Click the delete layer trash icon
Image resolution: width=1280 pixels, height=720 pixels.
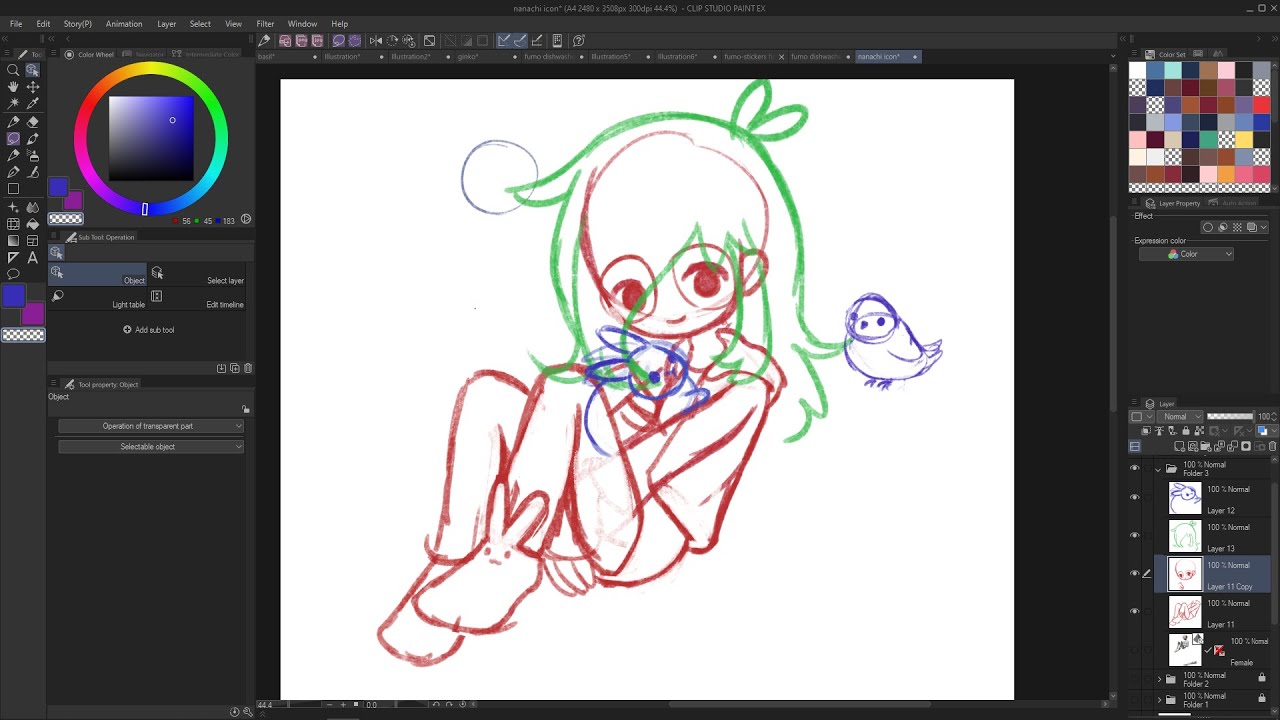pos(1271,446)
